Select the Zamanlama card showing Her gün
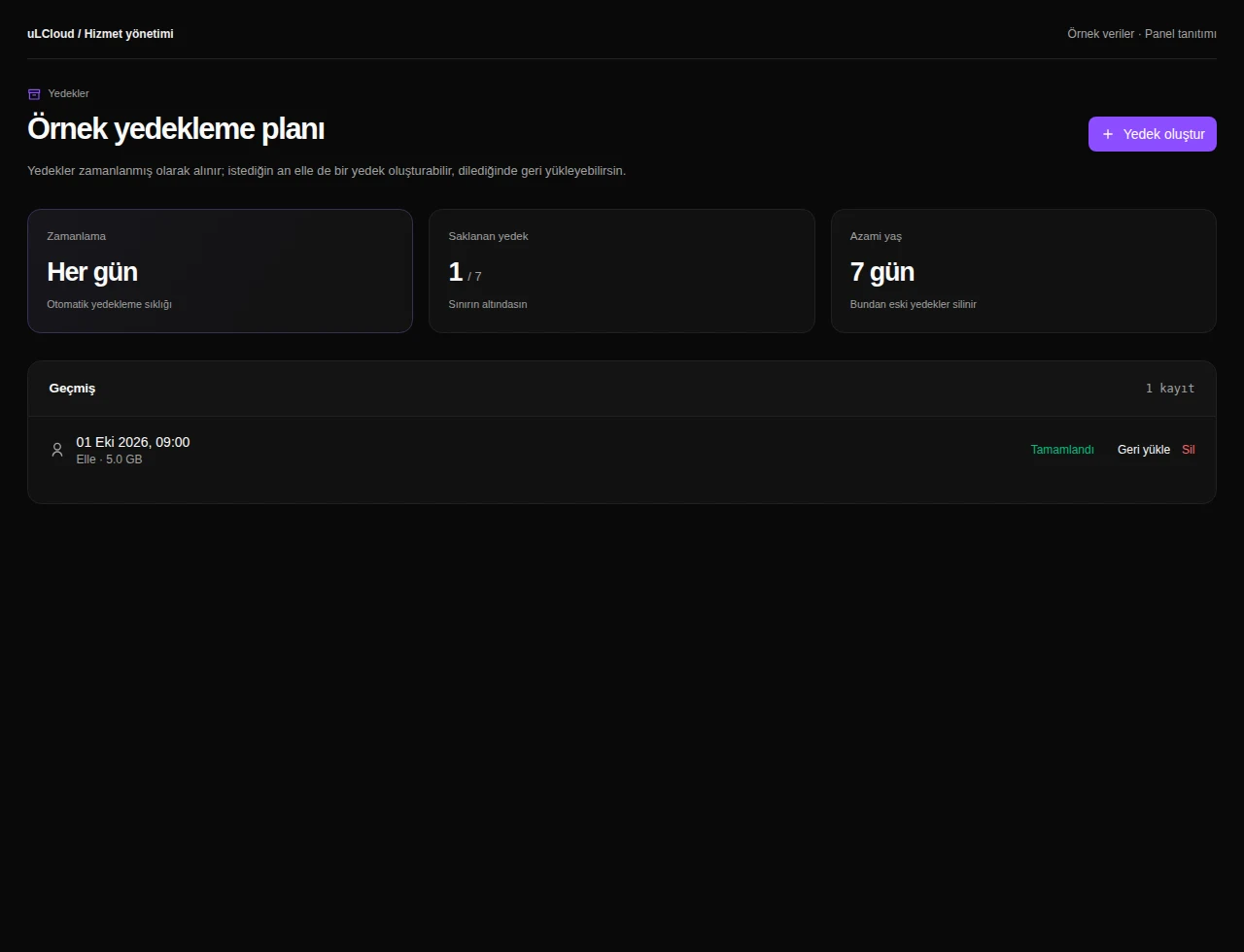 (220, 271)
